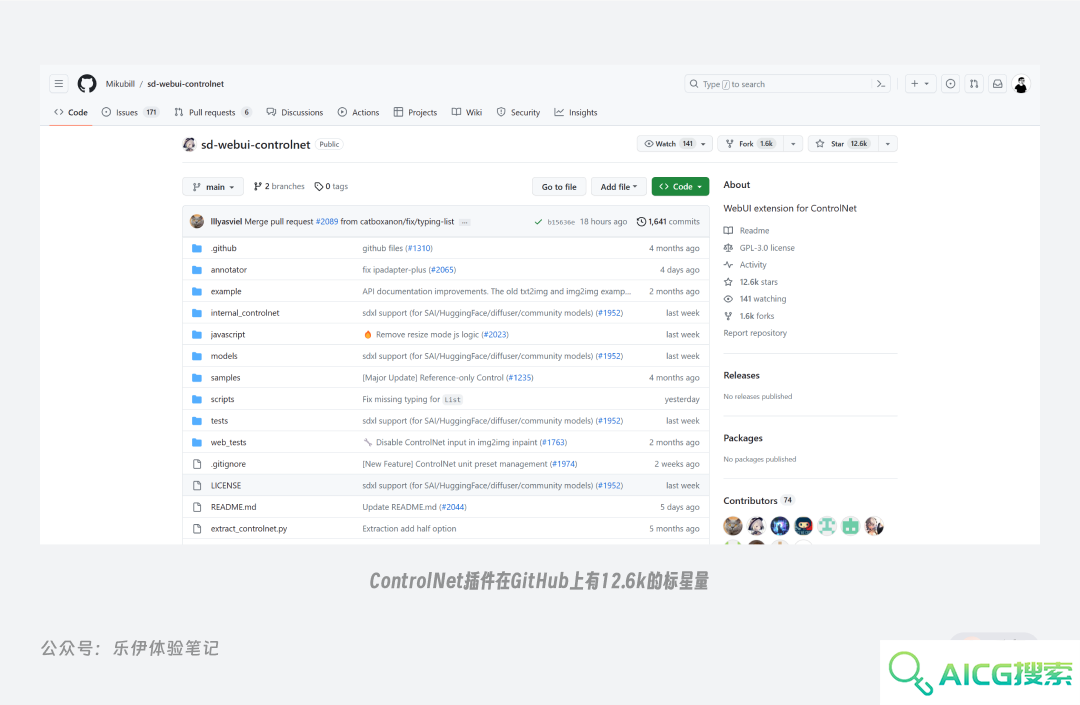Screen dimensions: 1080x705
Task: Open the internal_controlnet folder
Action: 245,313
